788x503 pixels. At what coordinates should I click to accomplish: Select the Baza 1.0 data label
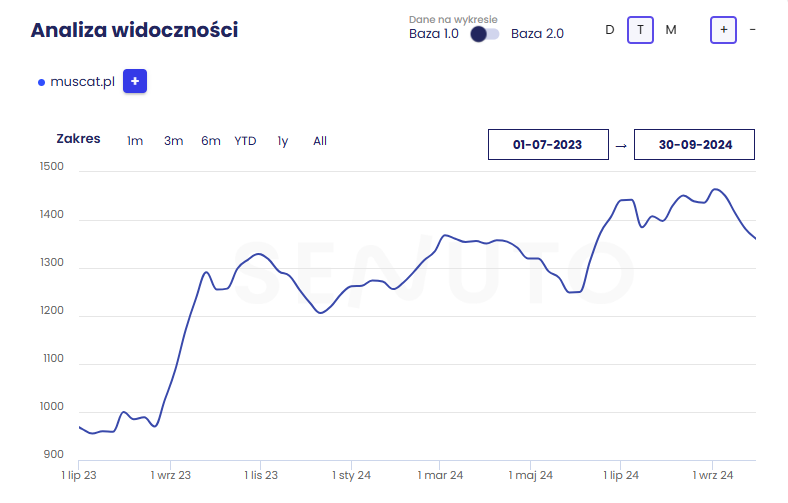pos(435,34)
